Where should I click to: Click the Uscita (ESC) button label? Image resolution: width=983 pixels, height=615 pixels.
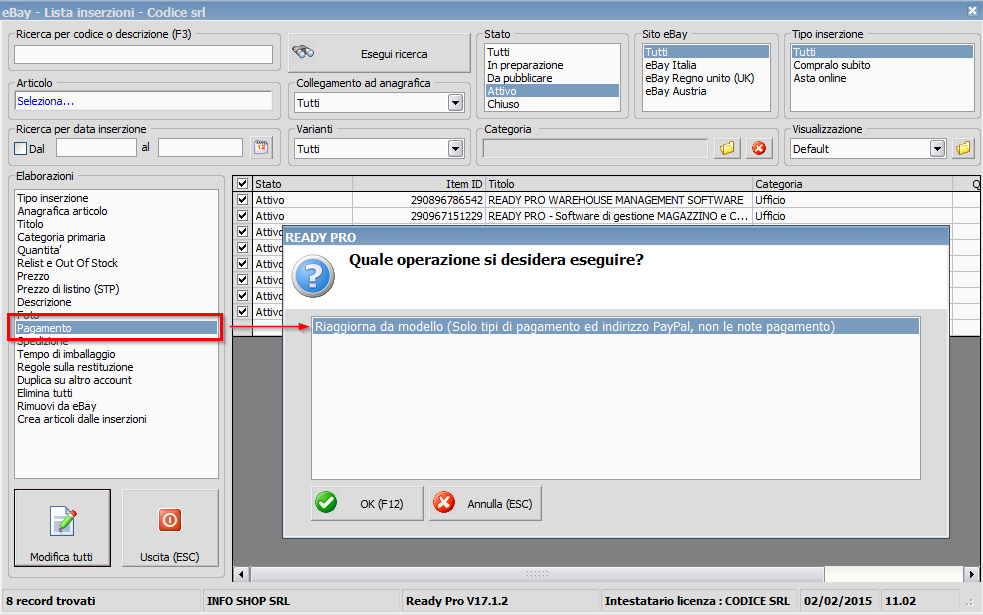pos(169,557)
